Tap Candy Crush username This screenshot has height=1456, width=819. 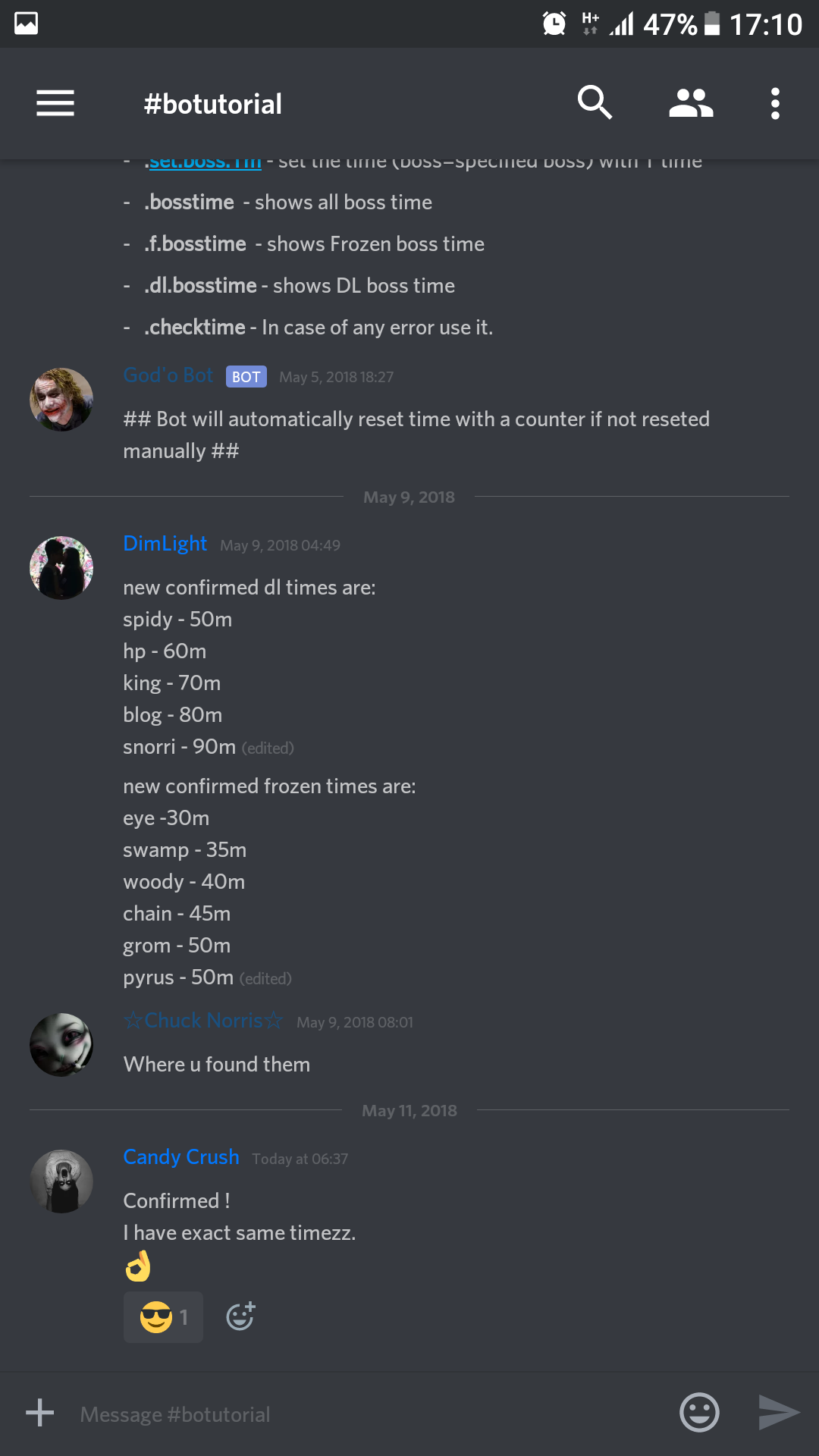[181, 1157]
